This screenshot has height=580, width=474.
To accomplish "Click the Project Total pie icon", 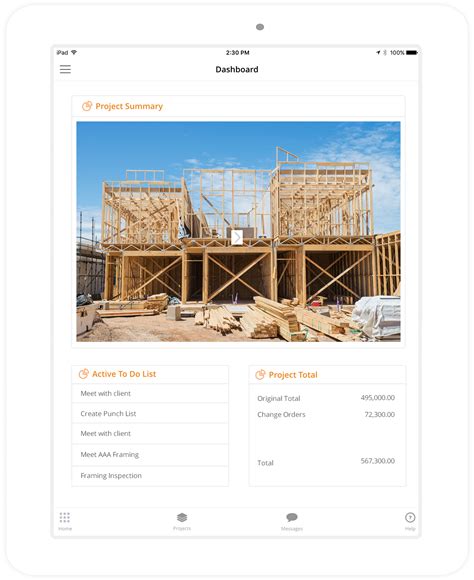I will click(x=260, y=375).
